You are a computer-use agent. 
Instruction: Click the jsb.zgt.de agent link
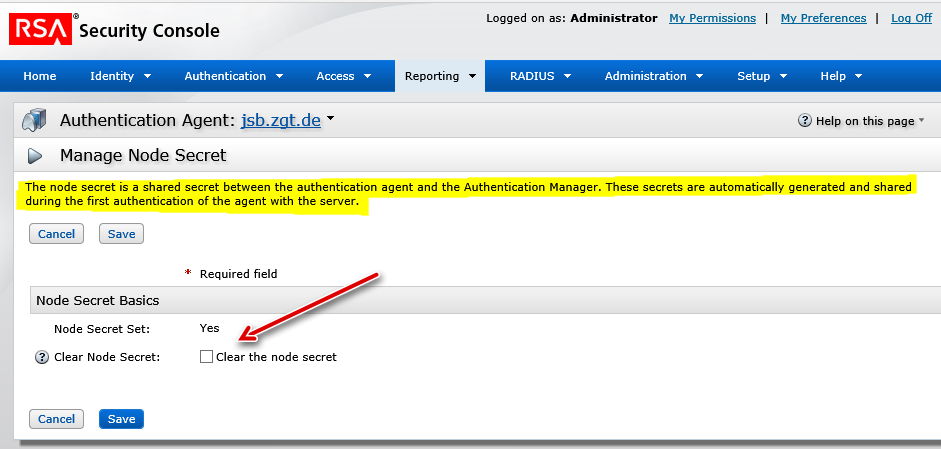[x=281, y=120]
